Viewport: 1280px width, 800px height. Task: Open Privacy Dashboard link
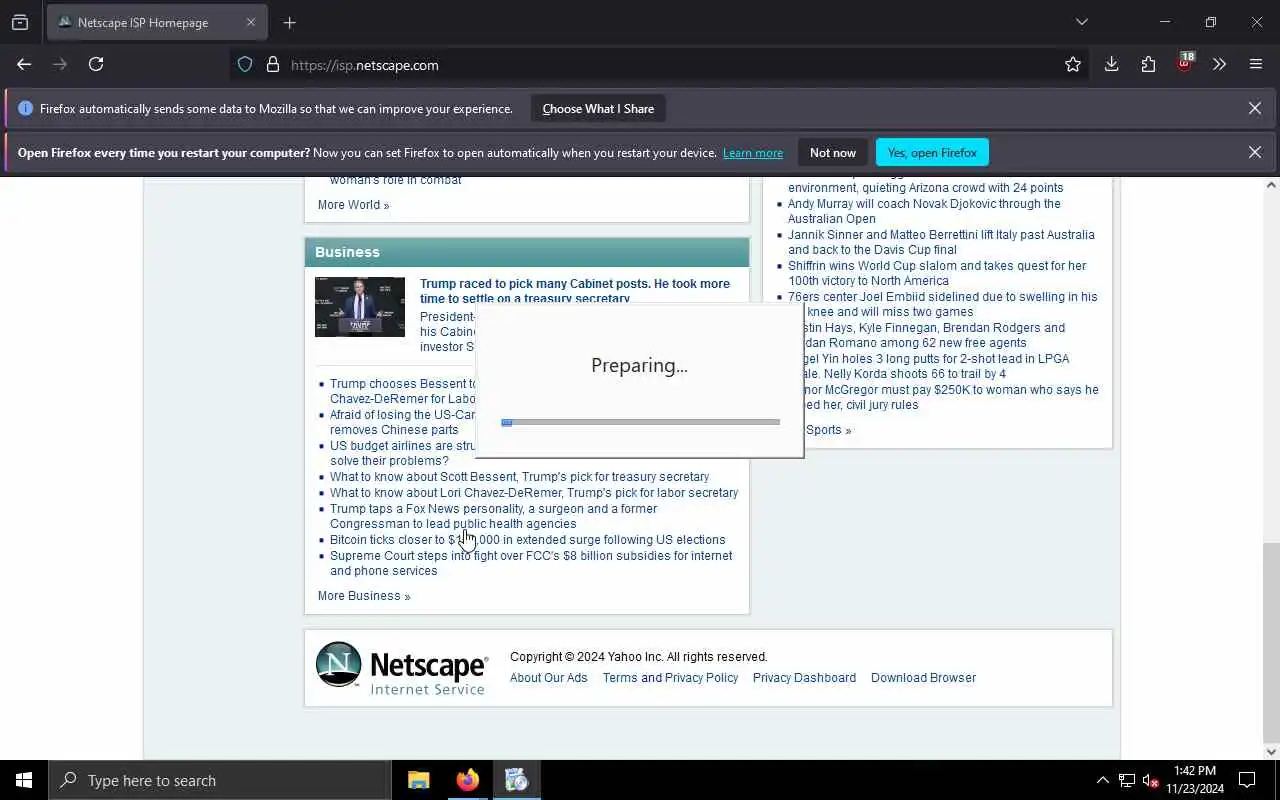(x=804, y=678)
